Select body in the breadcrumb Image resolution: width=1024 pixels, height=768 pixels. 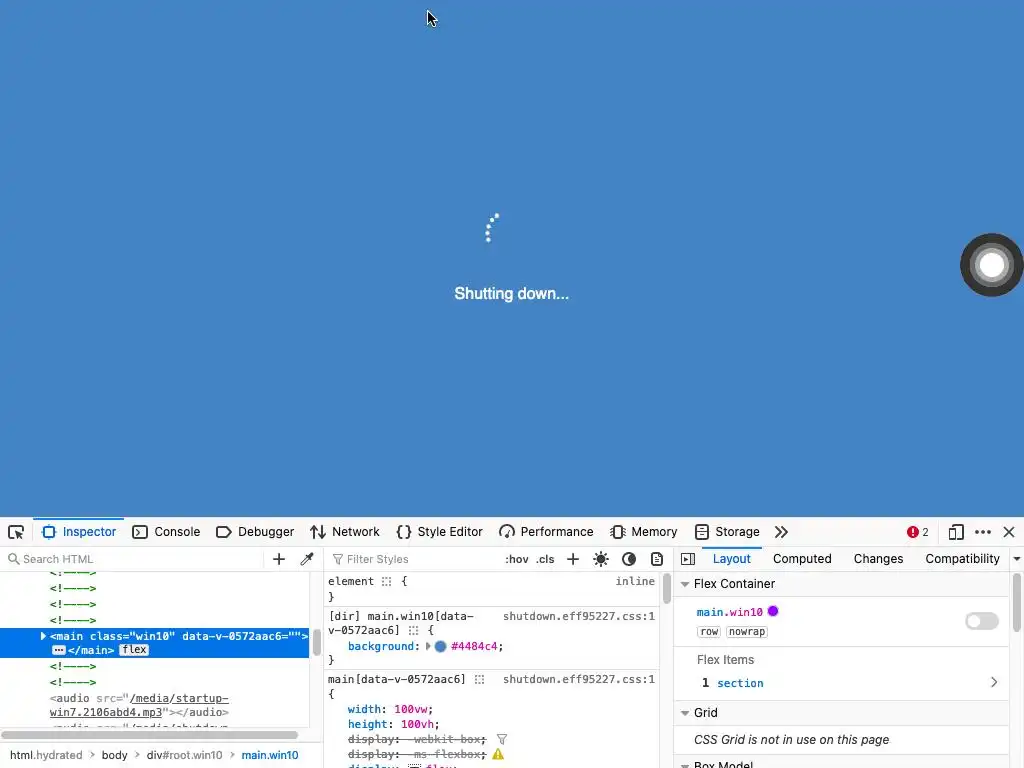(x=114, y=755)
